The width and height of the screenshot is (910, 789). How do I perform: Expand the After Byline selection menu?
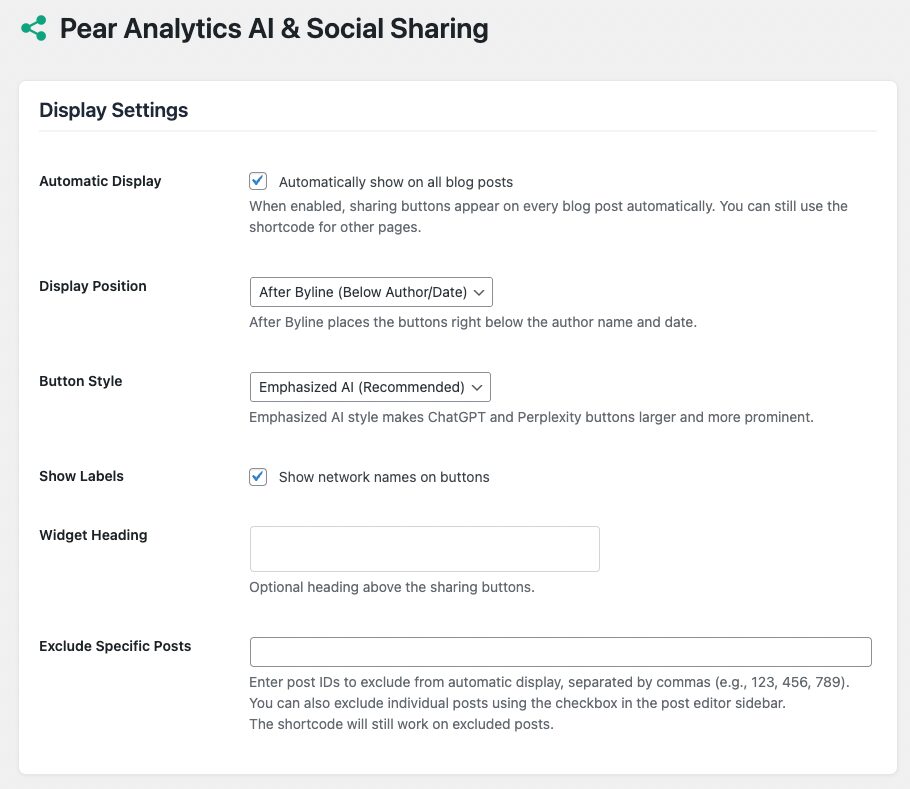pos(370,292)
